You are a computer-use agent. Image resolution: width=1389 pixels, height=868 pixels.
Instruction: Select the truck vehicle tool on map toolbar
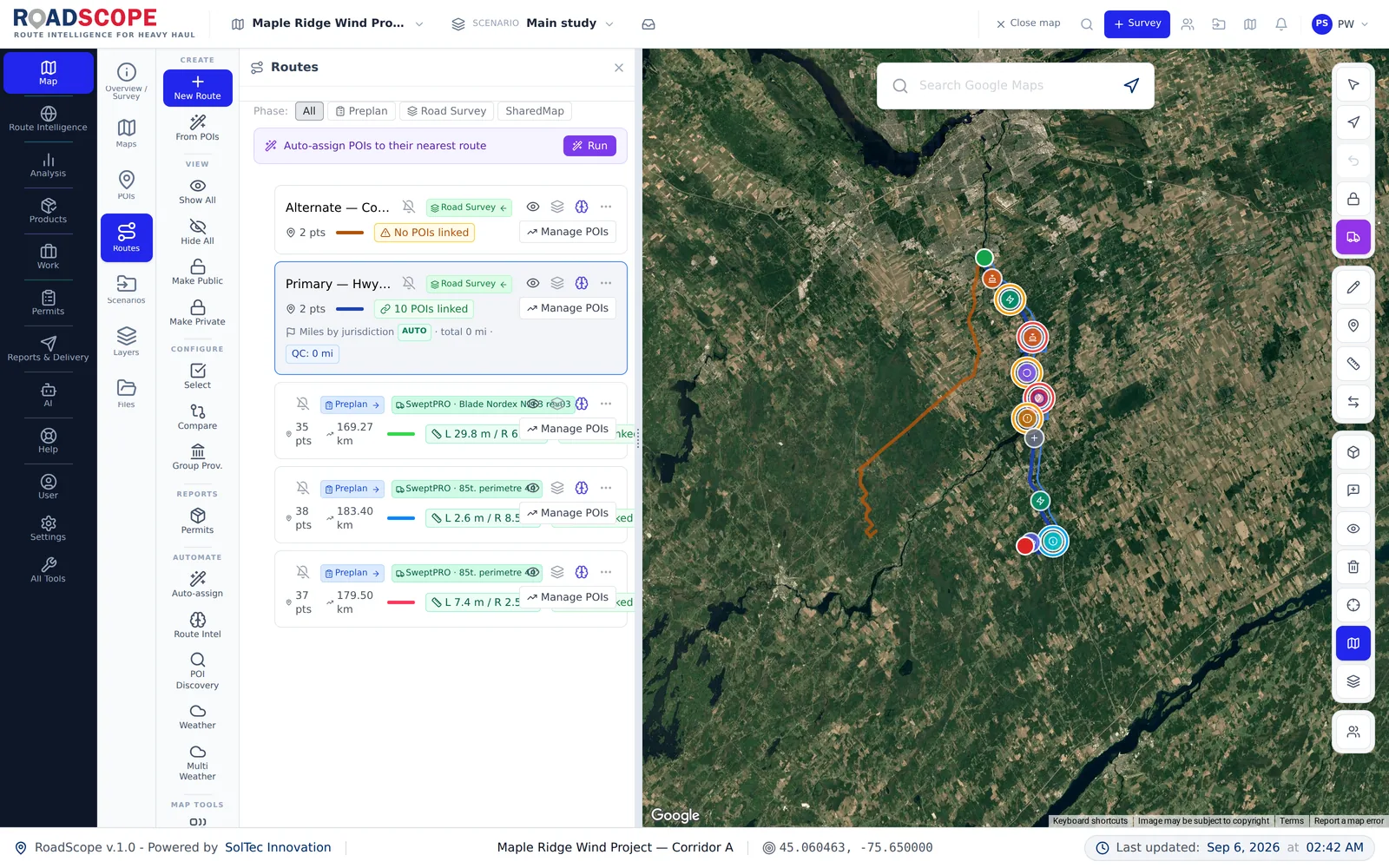1353,237
